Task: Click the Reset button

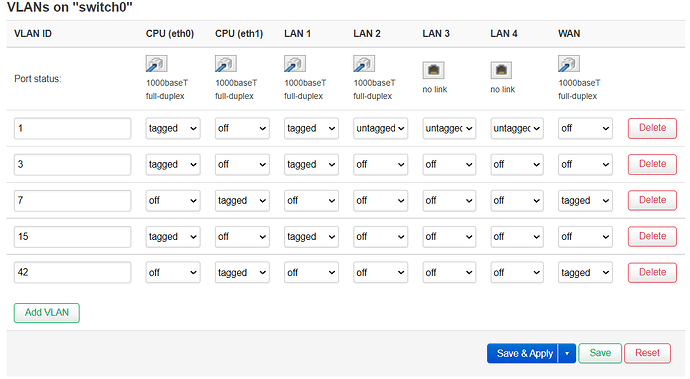Action: coord(647,353)
